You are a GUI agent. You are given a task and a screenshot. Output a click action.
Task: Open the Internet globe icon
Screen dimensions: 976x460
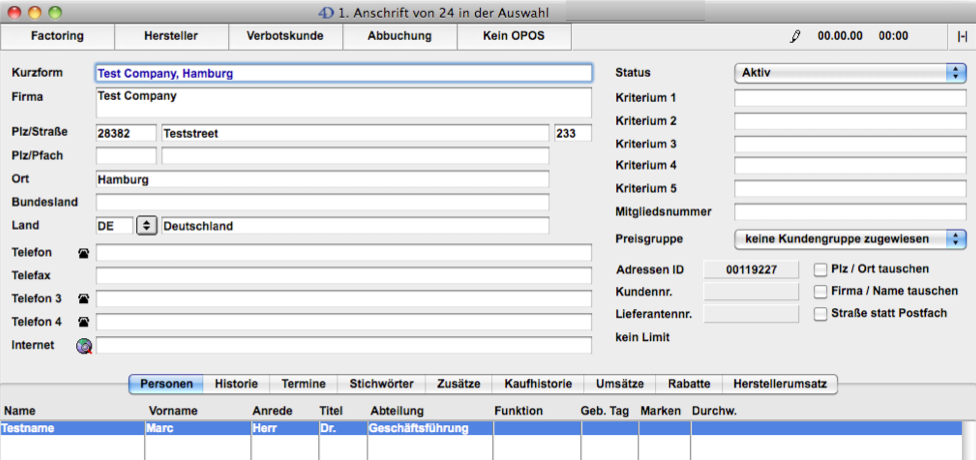click(84, 345)
